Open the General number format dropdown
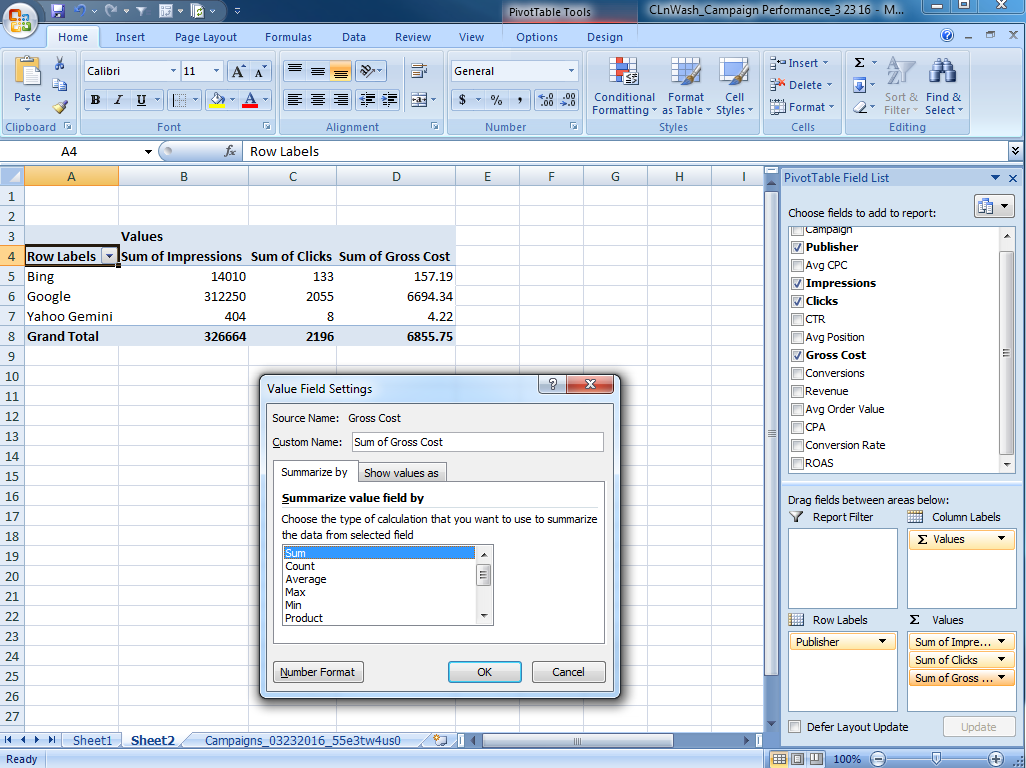 (x=571, y=71)
